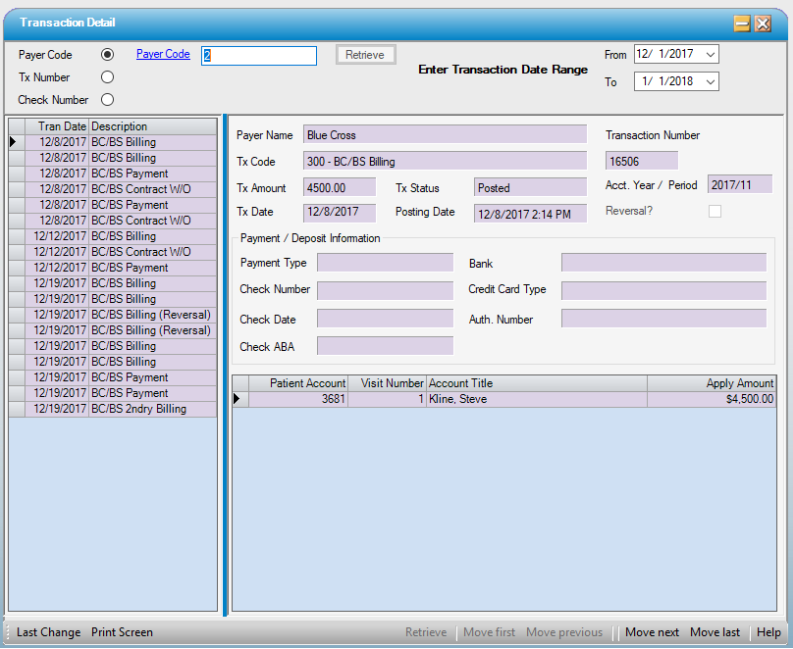
Task: Open the To date dropdown
Action: coord(710,82)
